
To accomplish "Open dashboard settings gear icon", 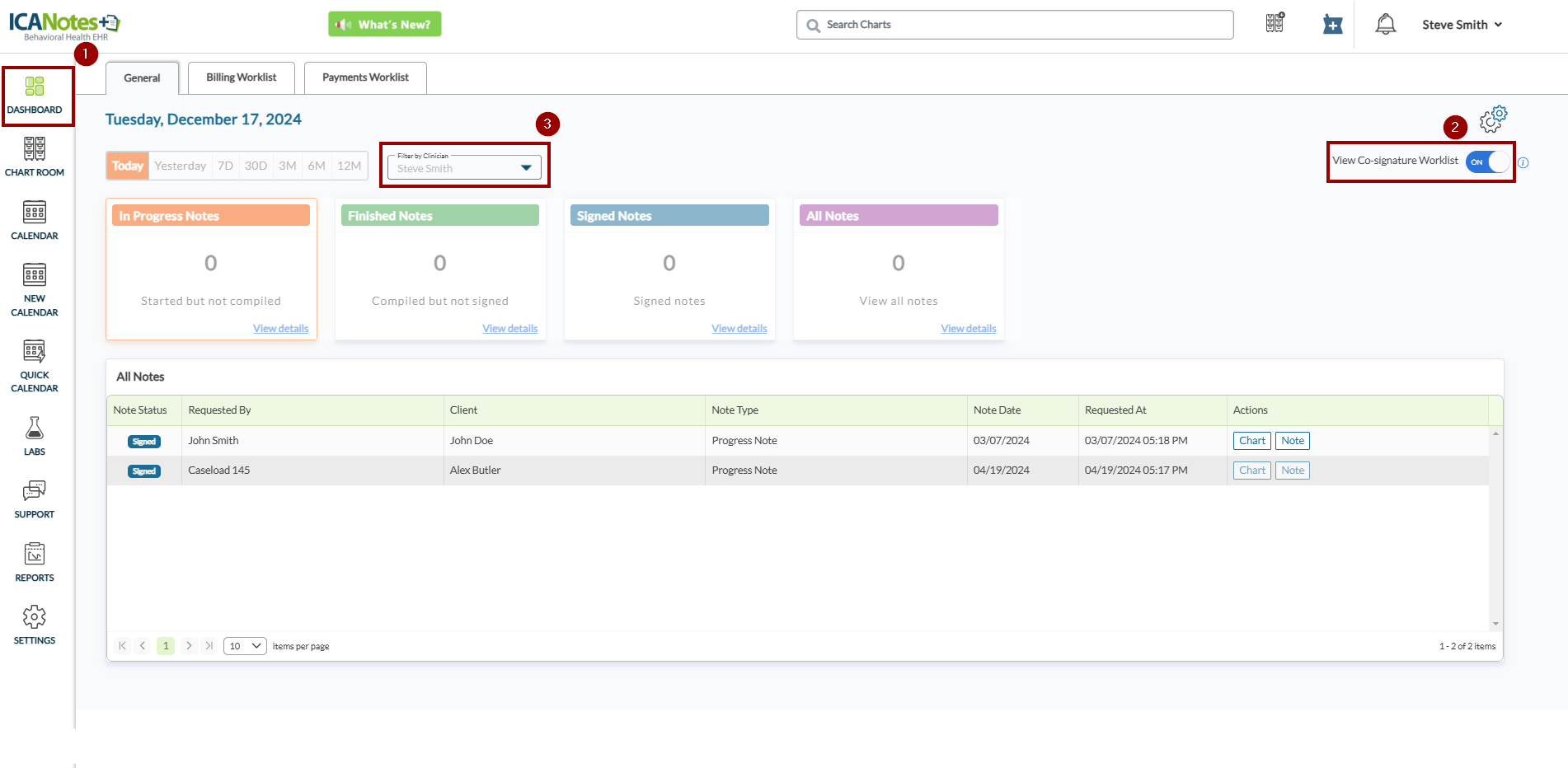I will [1492, 119].
